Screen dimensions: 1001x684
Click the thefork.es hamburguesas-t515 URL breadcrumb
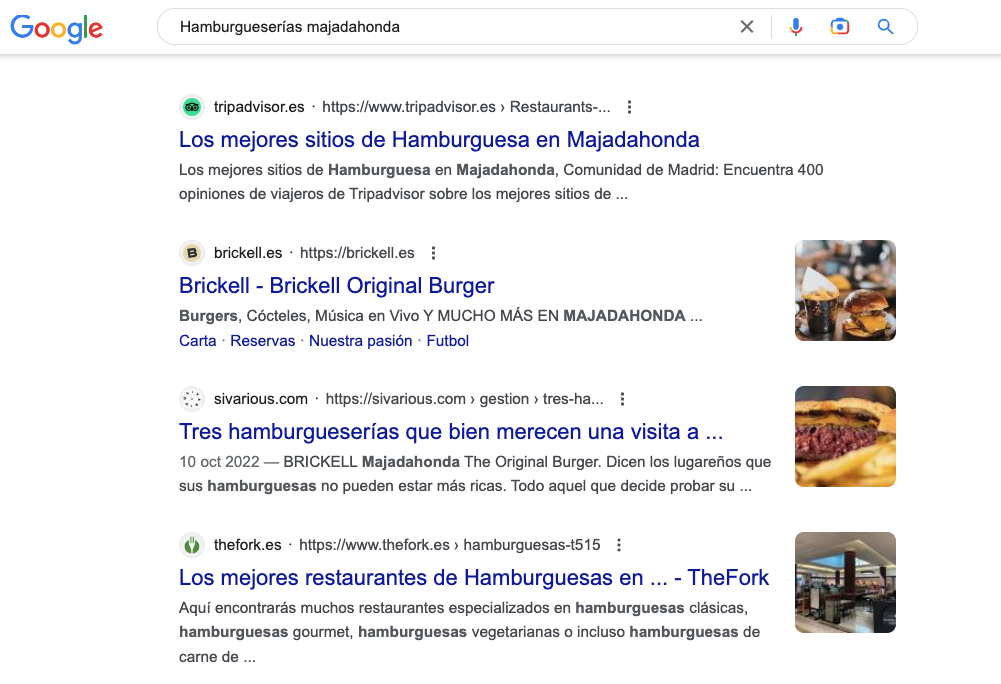click(449, 545)
